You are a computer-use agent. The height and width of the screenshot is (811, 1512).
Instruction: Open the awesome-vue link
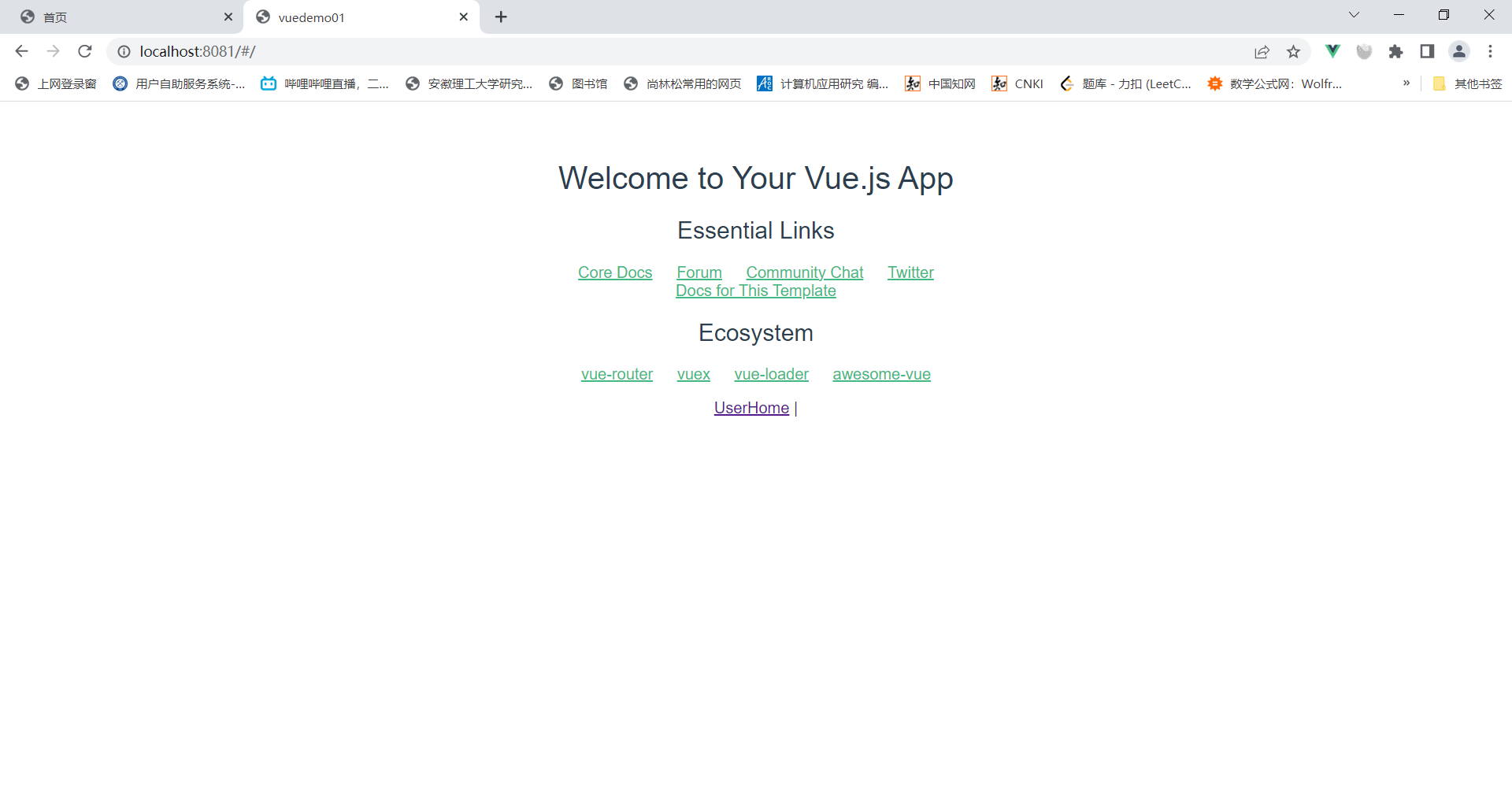click(x=882, y=374)
